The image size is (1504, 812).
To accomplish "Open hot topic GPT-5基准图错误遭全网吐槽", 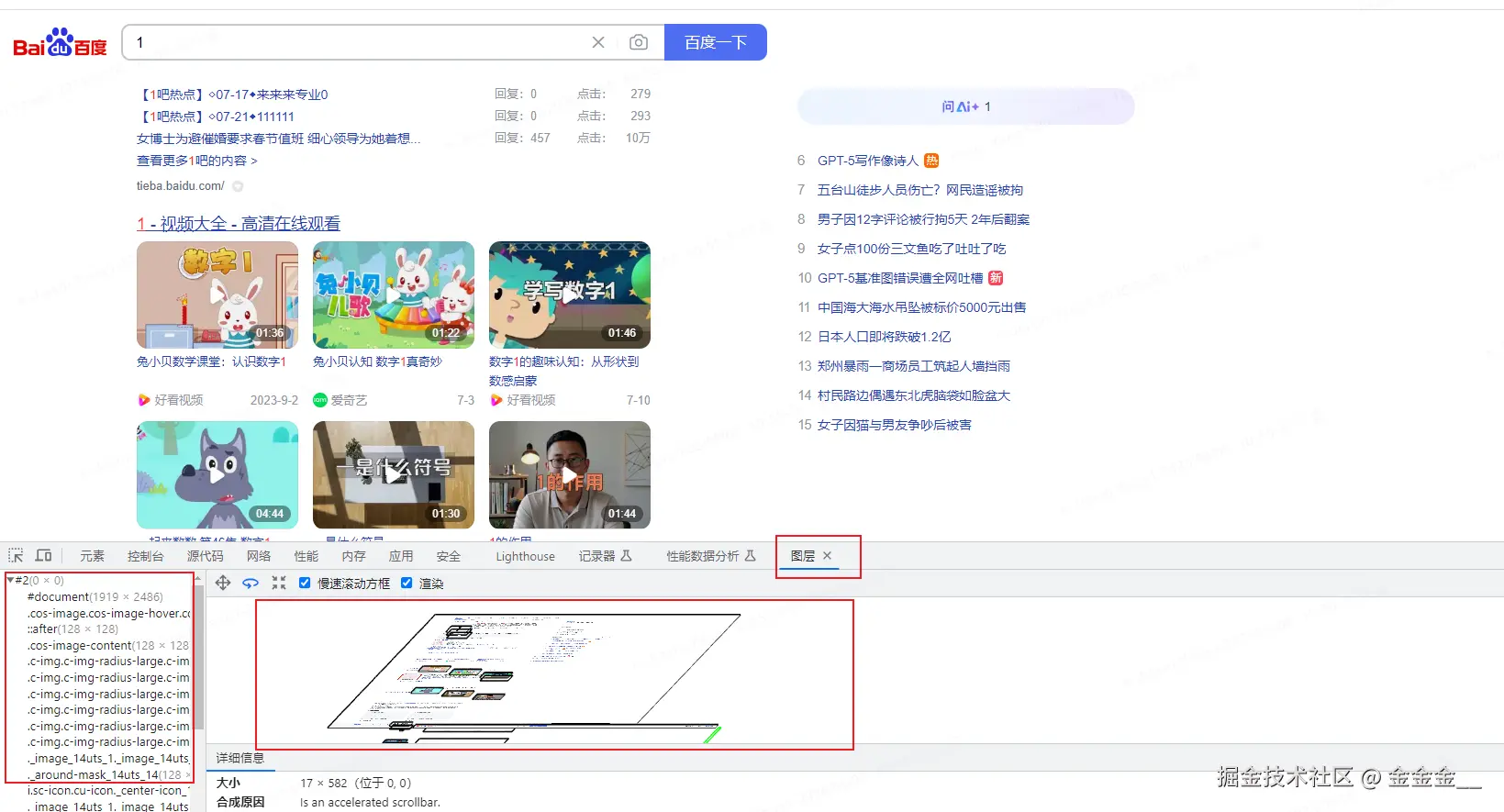I will (900, 278).
